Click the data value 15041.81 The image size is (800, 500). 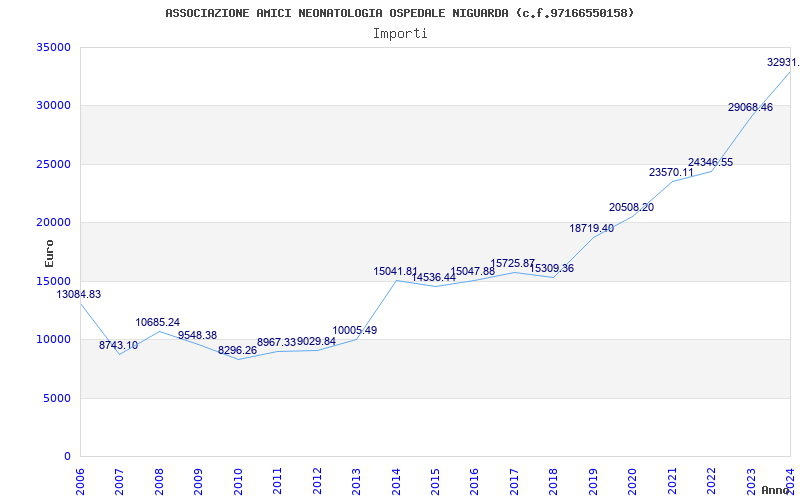(395, 271)
